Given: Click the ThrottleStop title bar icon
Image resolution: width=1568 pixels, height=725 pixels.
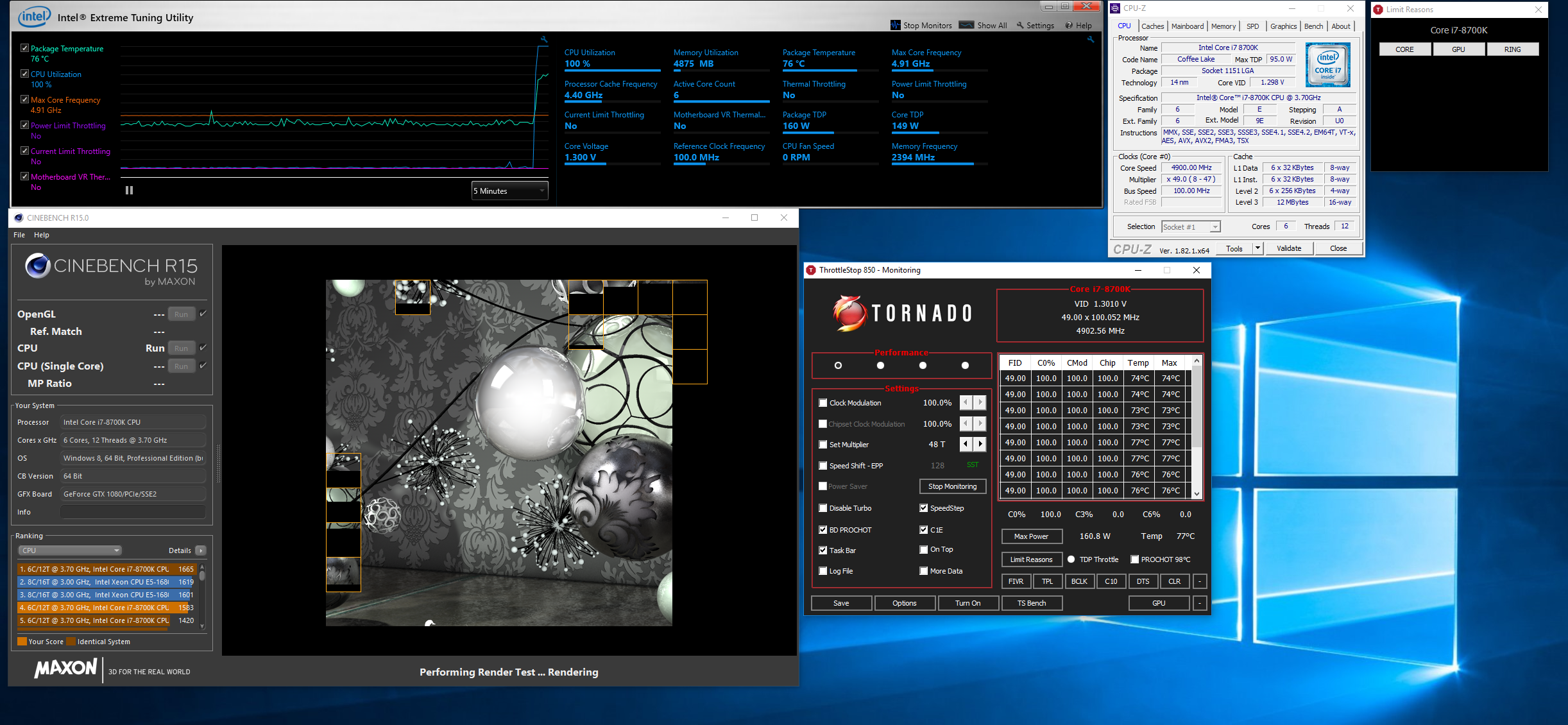Looking at the screenshot, I should coord(811,270).
